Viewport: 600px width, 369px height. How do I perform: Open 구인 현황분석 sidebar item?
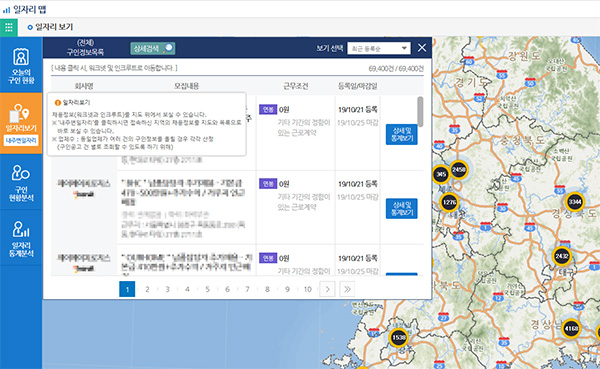21,183
